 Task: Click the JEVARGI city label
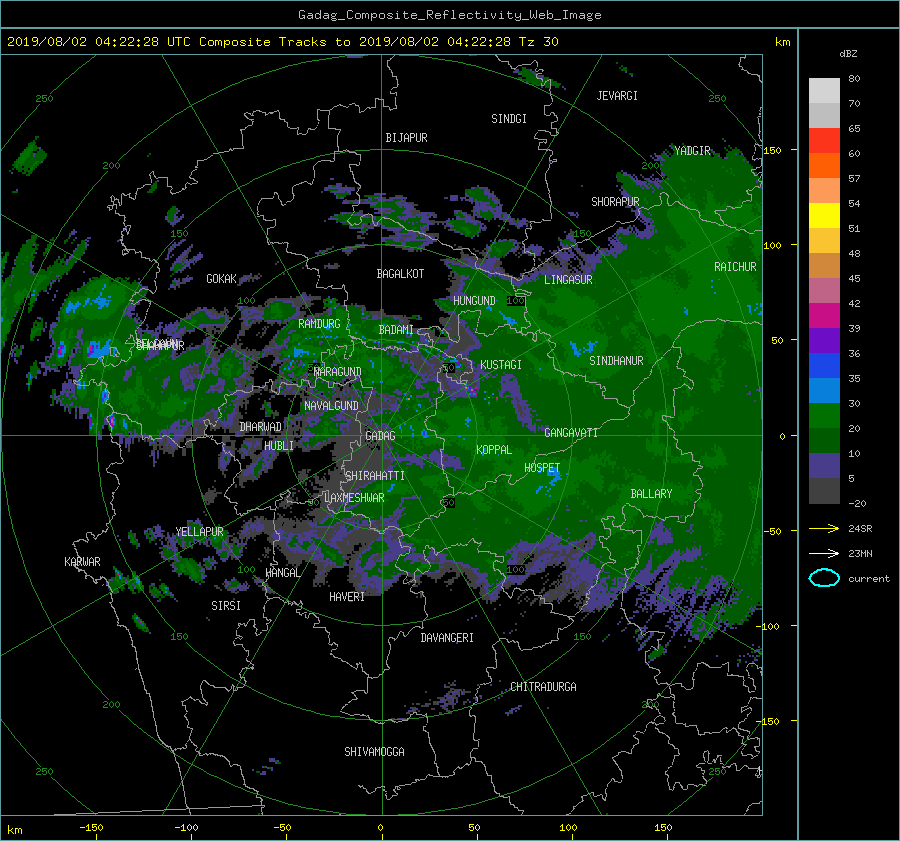click(x=617, y=96)
